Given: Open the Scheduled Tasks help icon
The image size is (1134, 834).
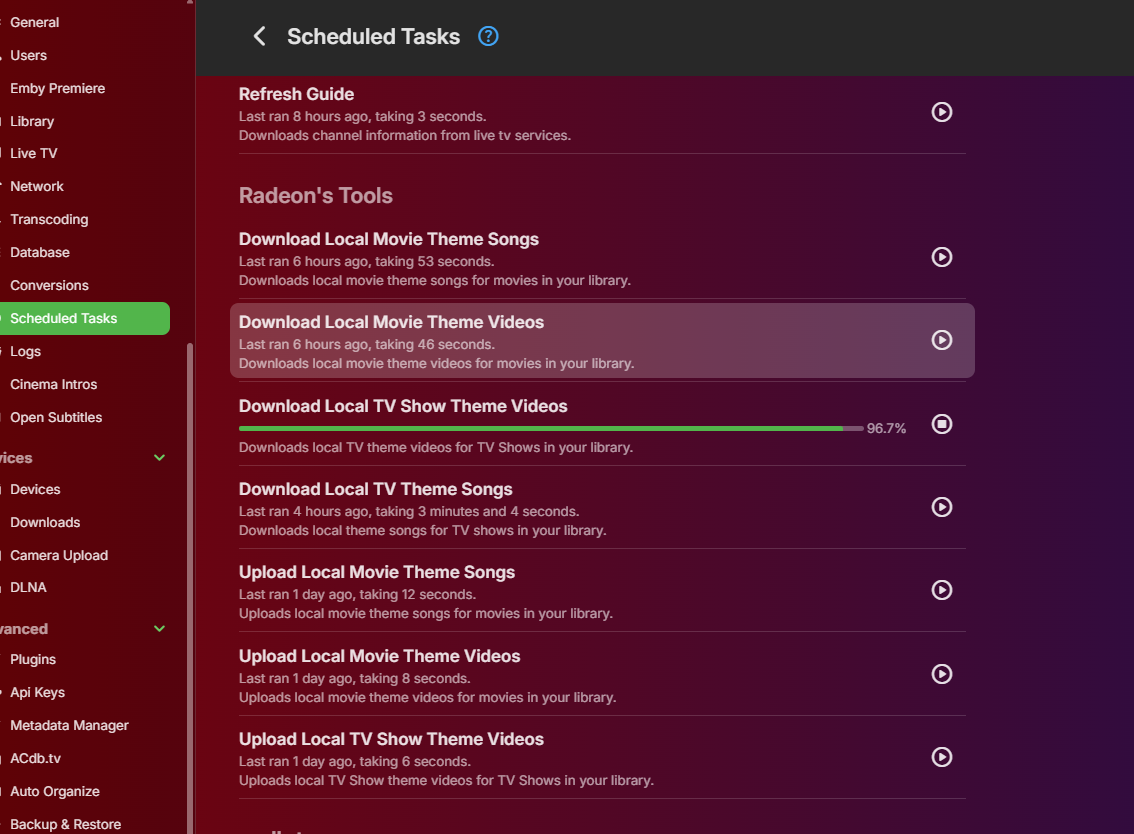Looking at the screenshot, I should pyautogui.click(x=488, y=37).
